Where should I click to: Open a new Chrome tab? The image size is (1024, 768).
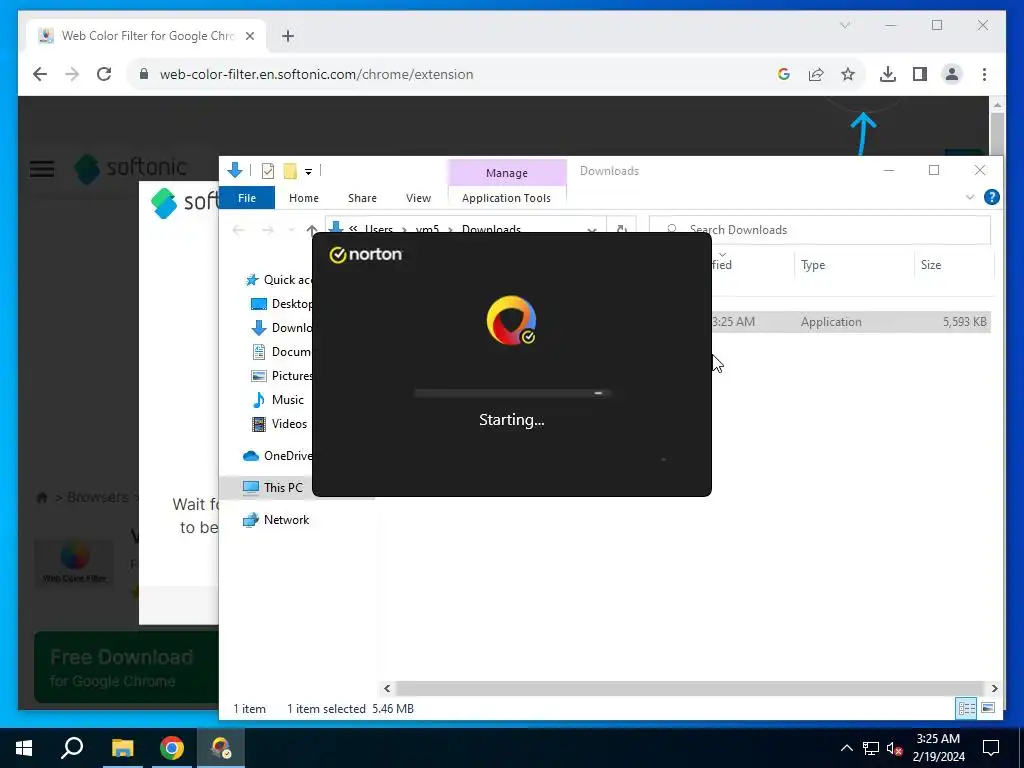point(288,36)
